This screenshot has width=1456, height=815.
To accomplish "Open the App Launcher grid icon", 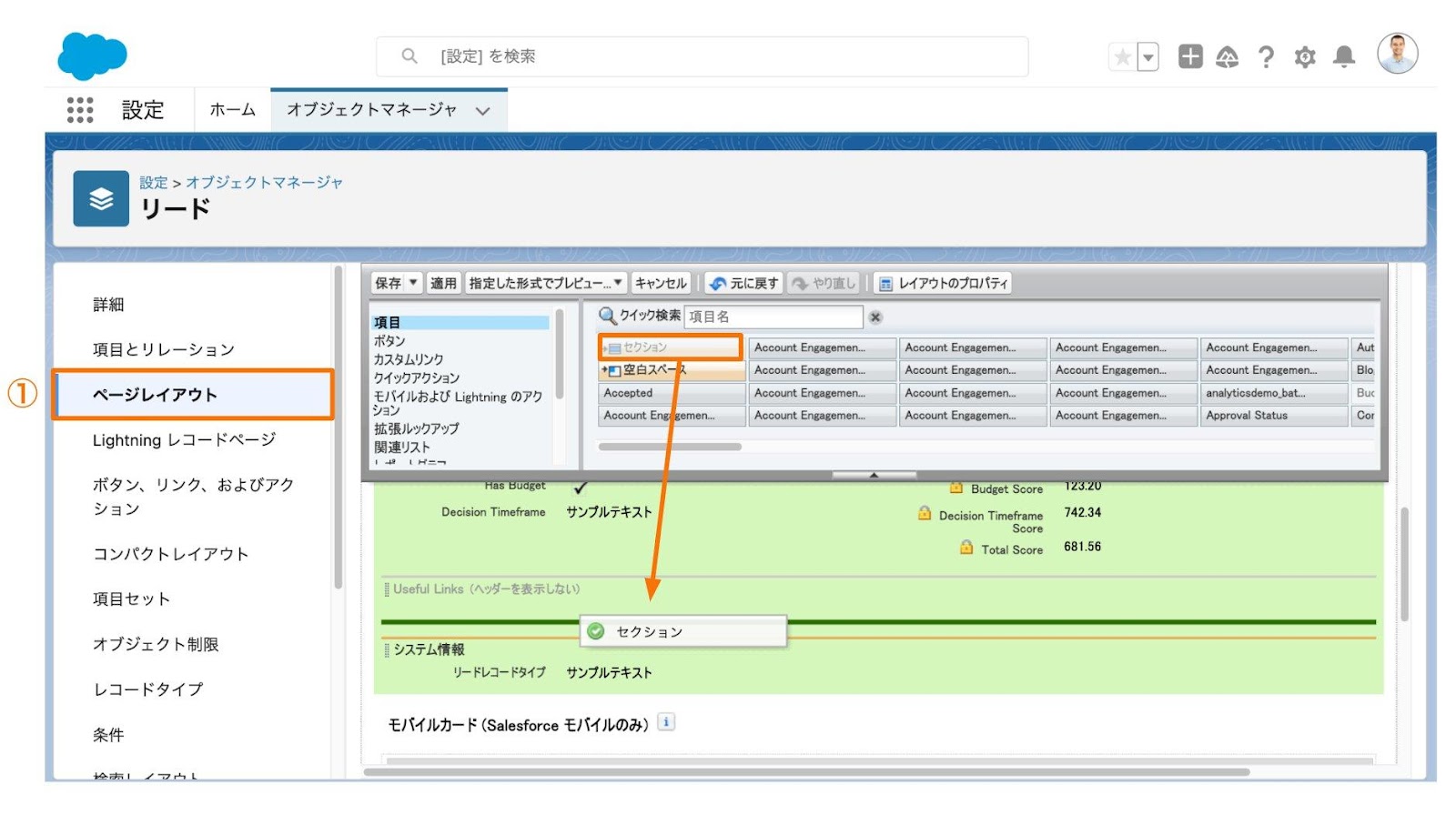I will (x=80, y=110).
